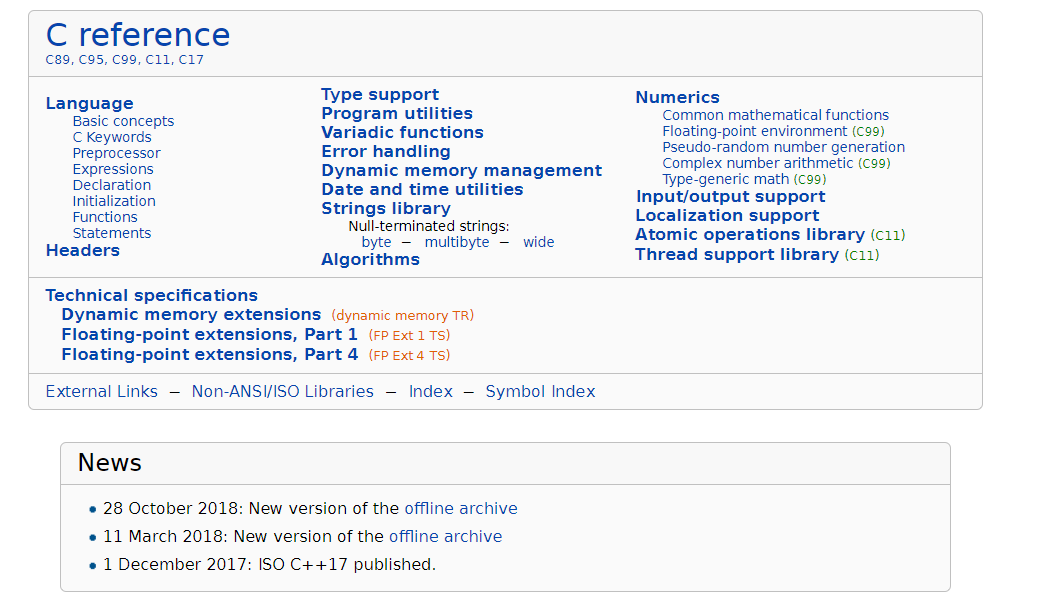Open Non-ANSI/ISO Libraries link

point(283,392)
